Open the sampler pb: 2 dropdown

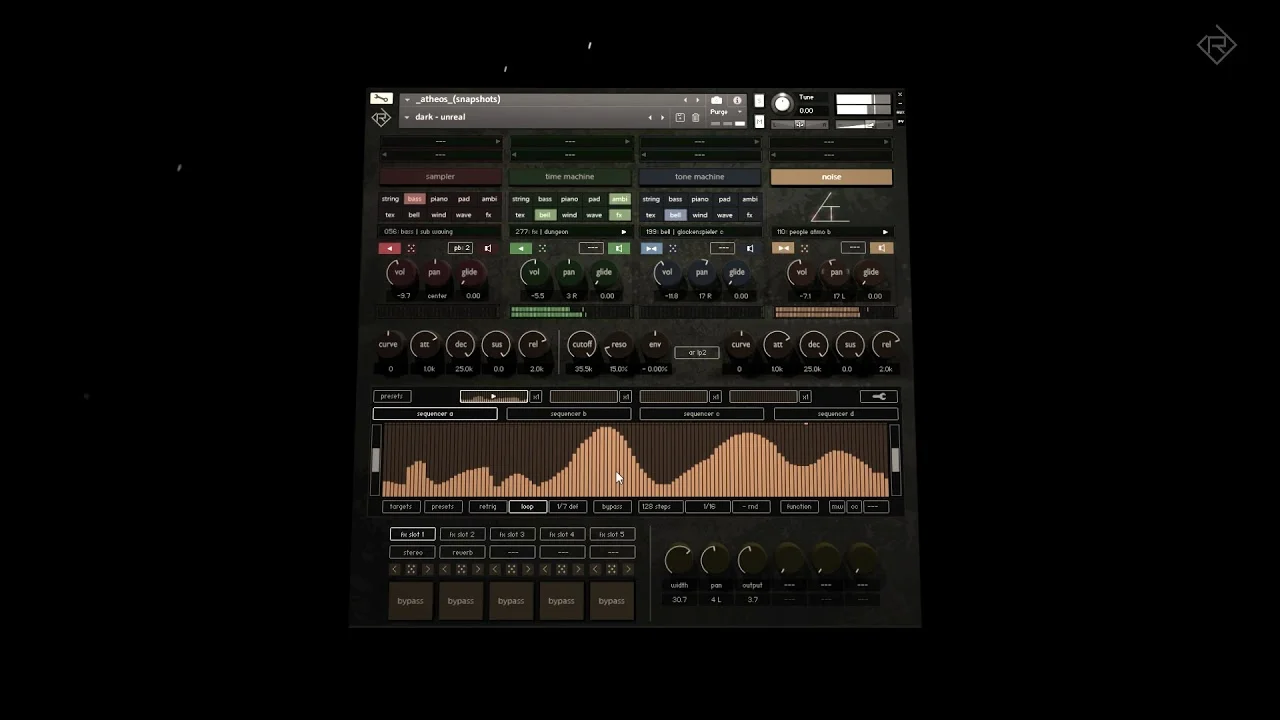pos(461,248)
